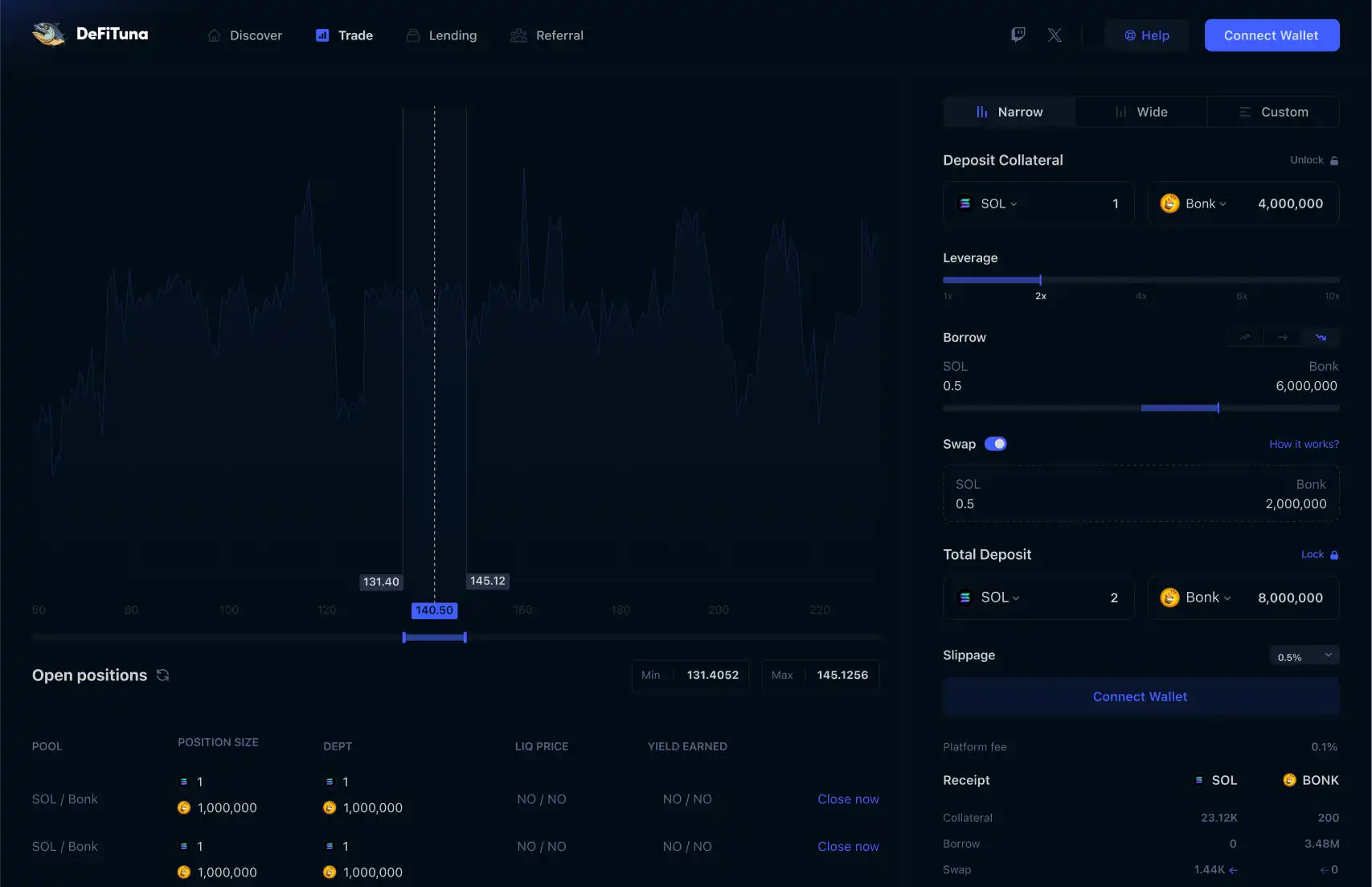Click the left range handle on chart slider
This screenshot has width=1372, height=887.
point(403,638)
